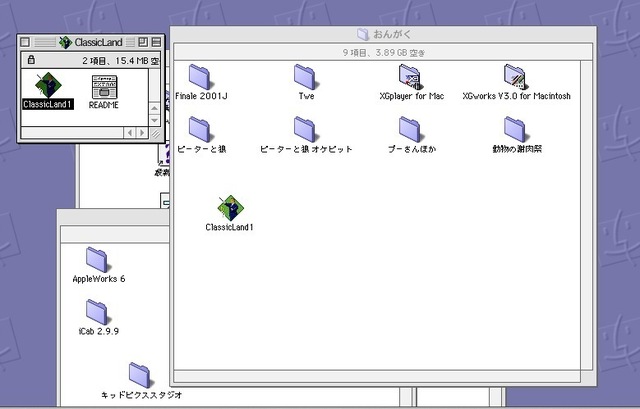Select the プーさんほか folder
This screenshot has height=409, width=640.
410,129
